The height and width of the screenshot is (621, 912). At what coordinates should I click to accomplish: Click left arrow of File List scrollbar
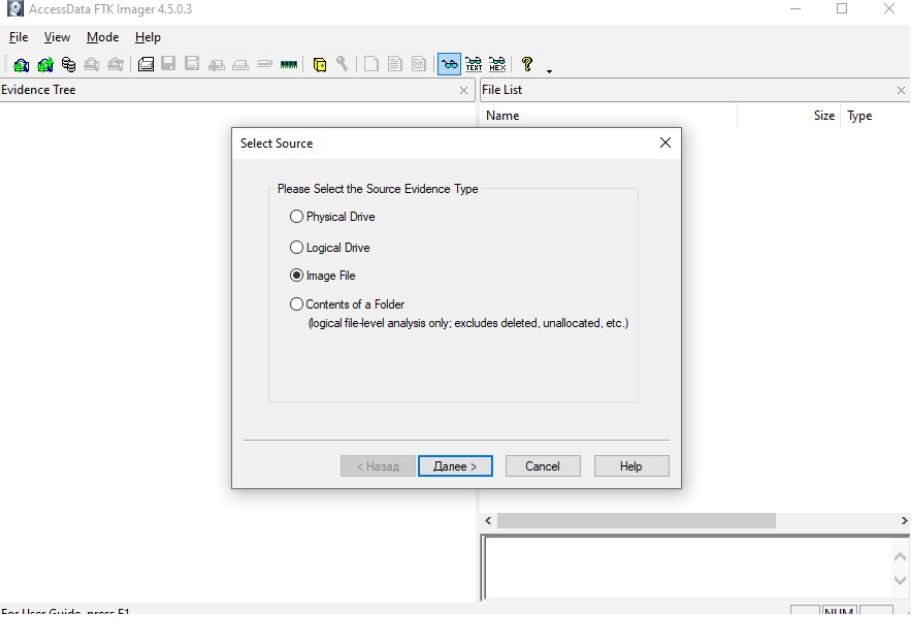tap(488, 520)
